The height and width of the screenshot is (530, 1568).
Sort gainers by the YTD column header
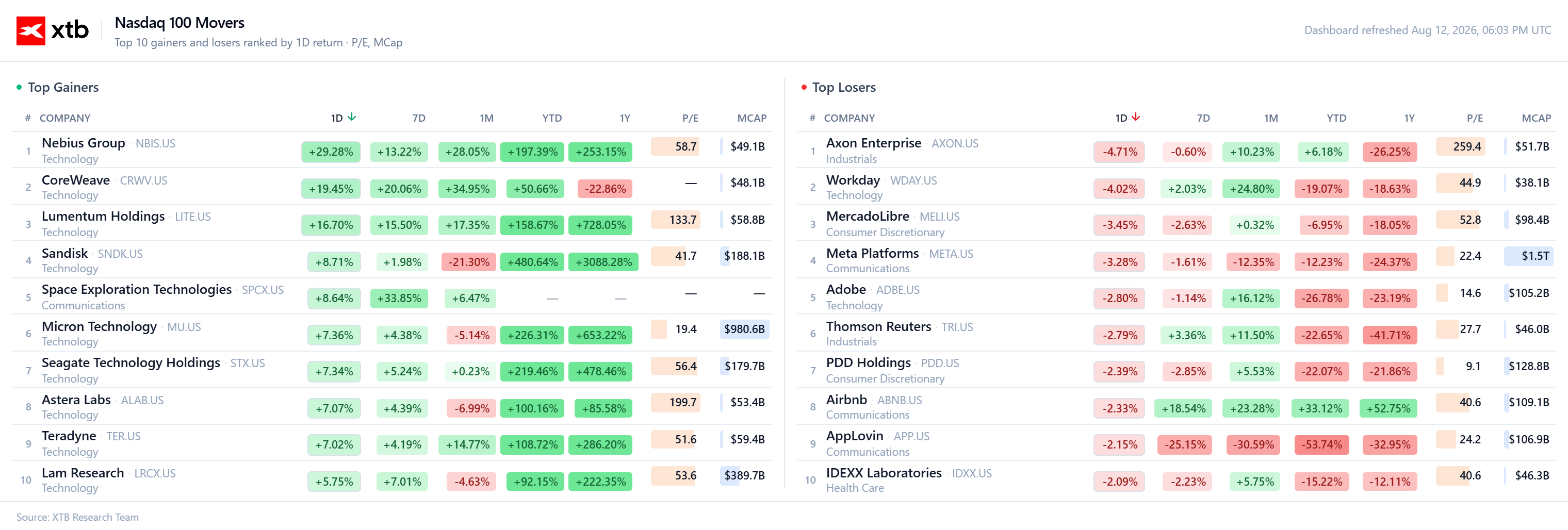551,118
